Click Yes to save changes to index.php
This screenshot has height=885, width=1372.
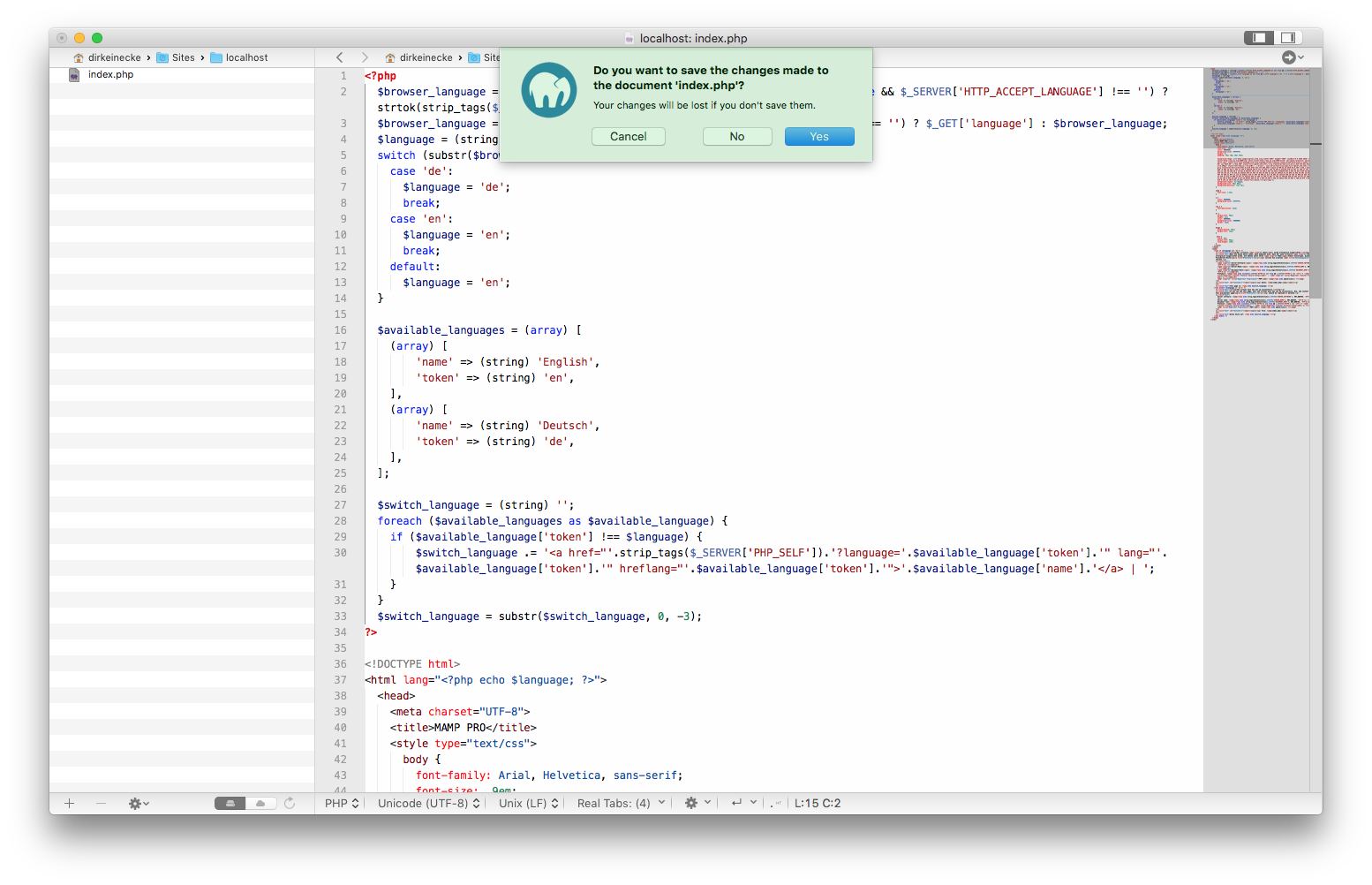tap(818, 136)
